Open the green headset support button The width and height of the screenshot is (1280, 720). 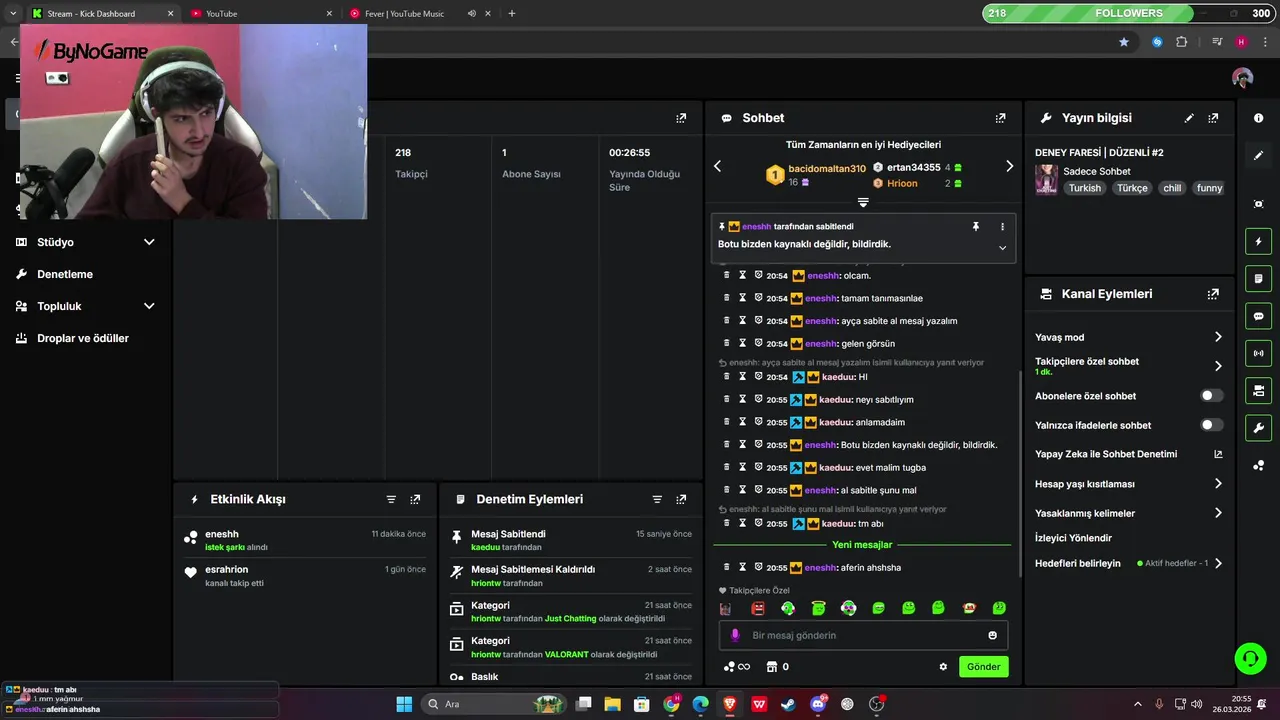coord(1250,658)
